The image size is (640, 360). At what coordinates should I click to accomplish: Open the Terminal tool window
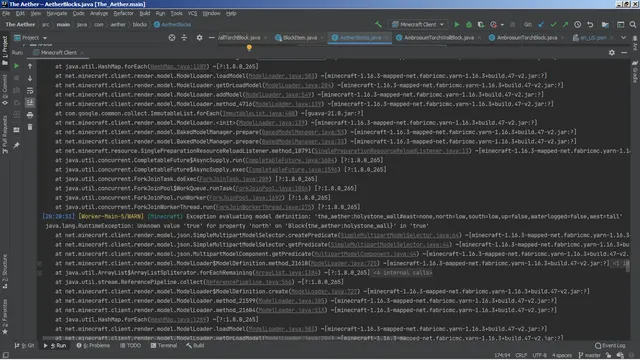click(x=164, y=346)
